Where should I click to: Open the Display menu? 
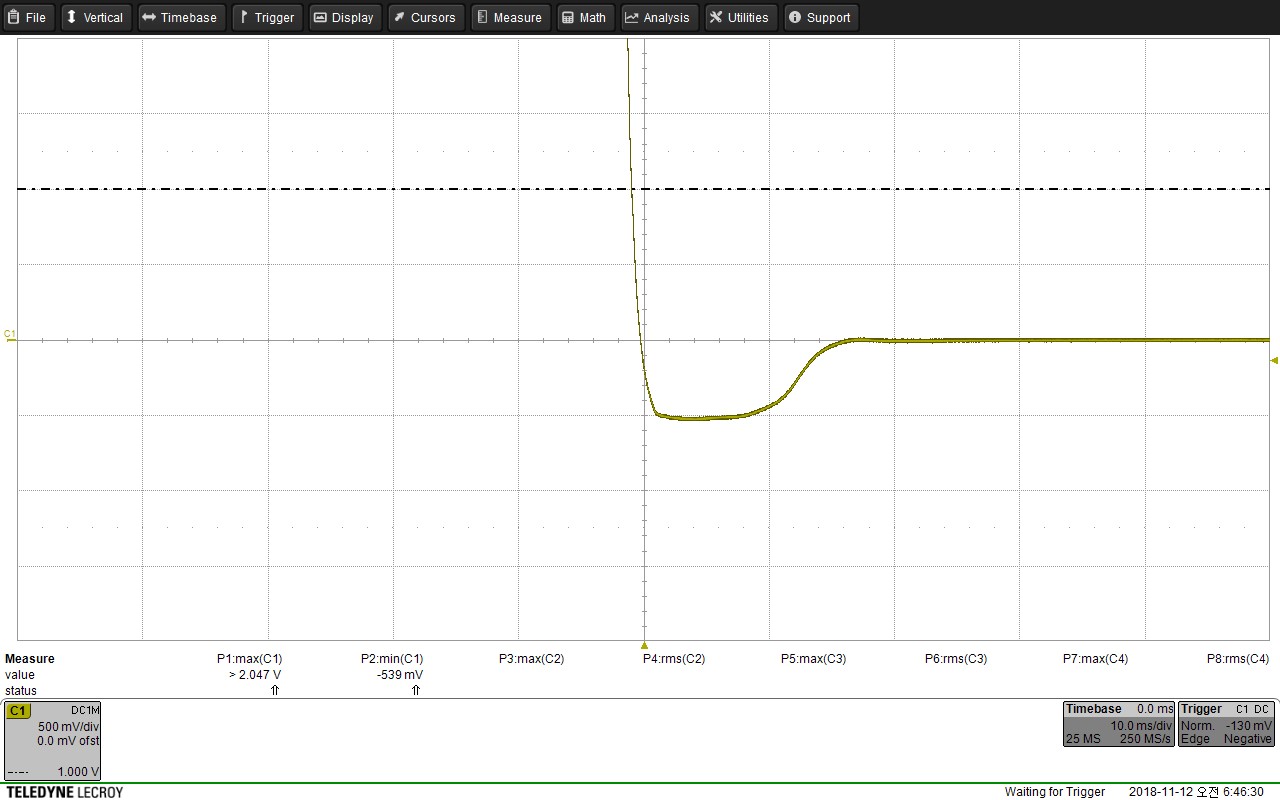(345, 17)
